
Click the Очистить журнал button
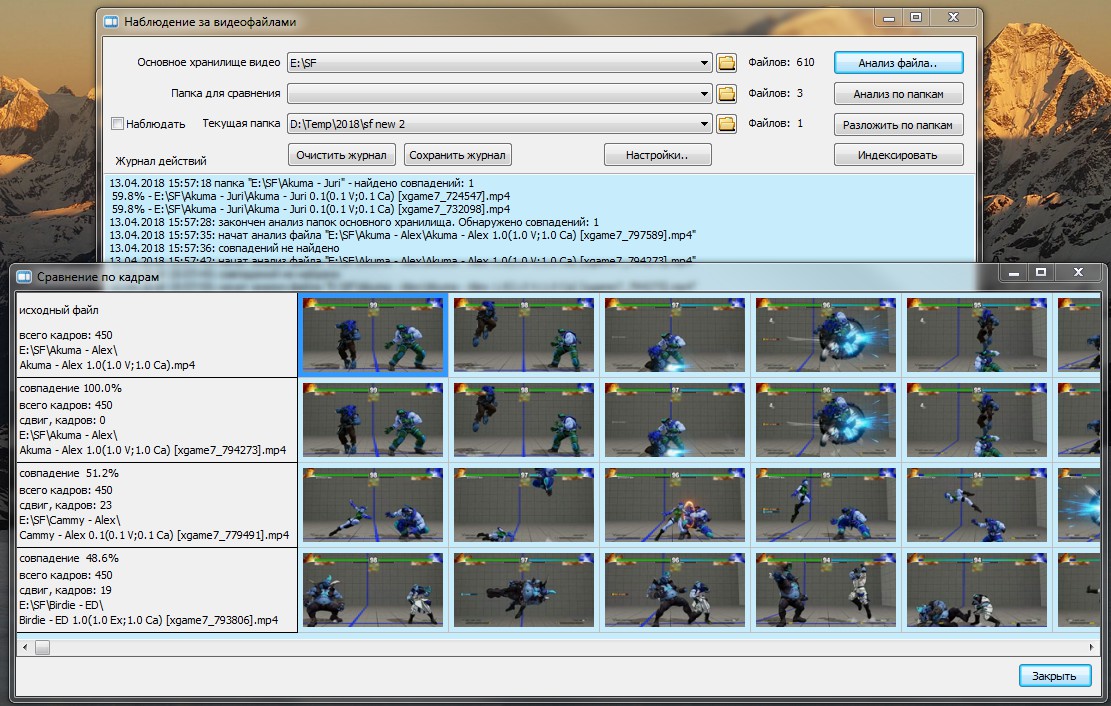(x=342, y=155)
